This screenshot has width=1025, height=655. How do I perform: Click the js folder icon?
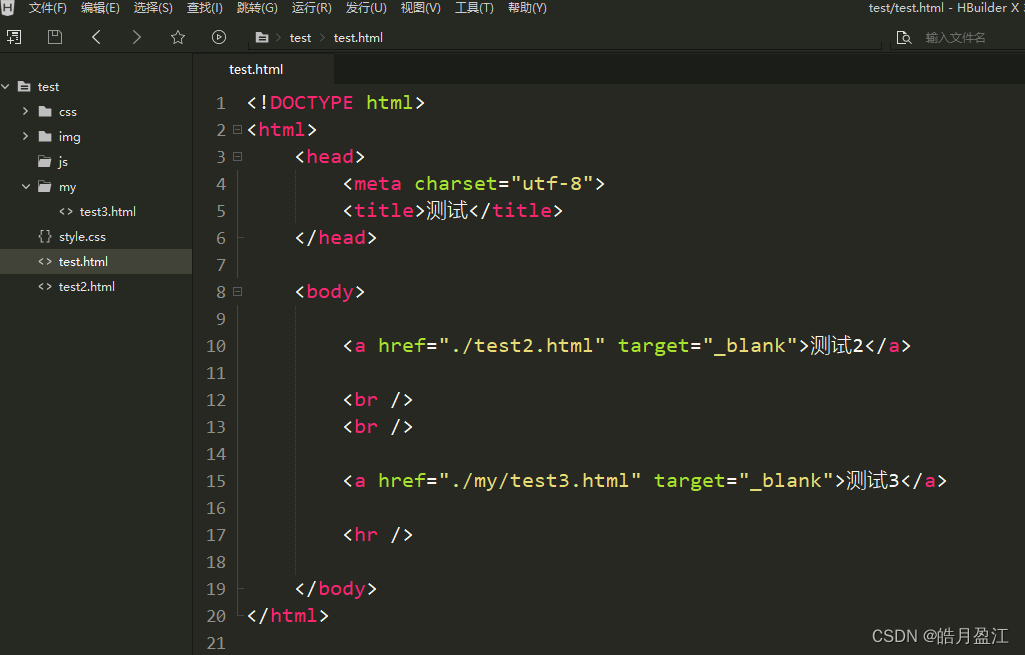[x=45, y=161]
